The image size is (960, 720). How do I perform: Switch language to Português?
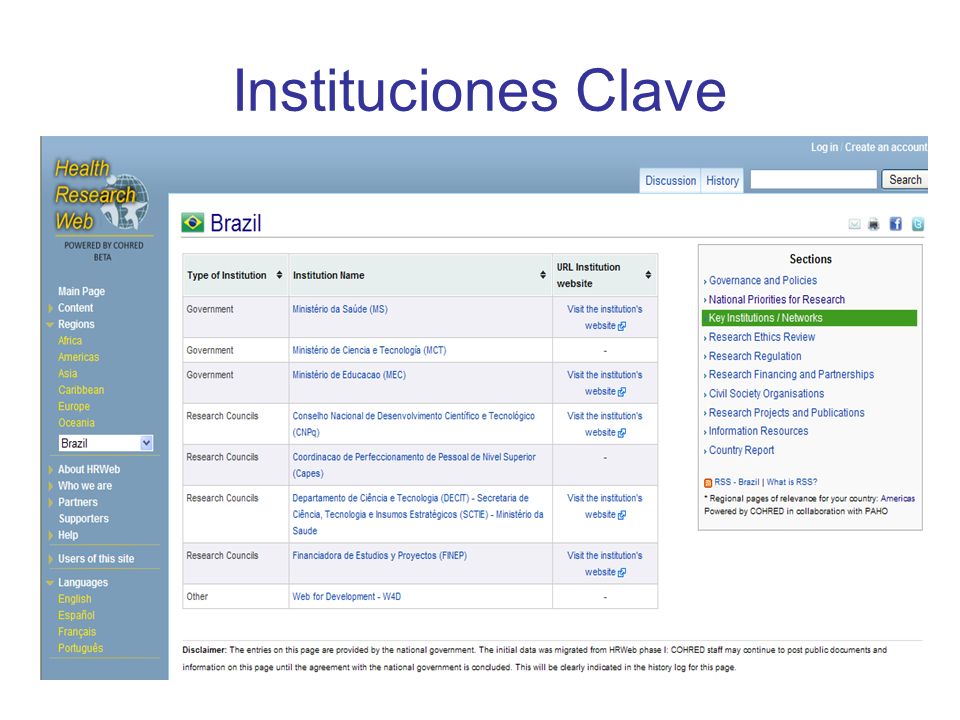click(80, 648)
